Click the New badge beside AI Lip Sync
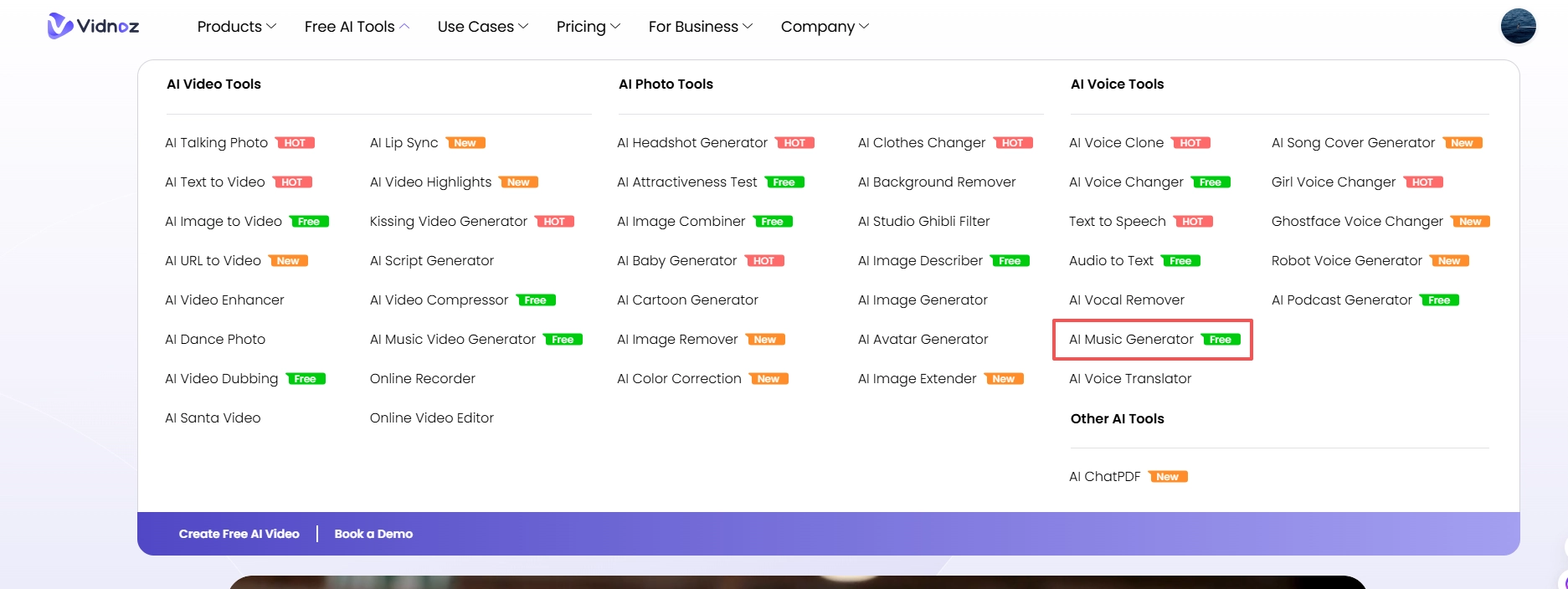 (x=465, y=143)
